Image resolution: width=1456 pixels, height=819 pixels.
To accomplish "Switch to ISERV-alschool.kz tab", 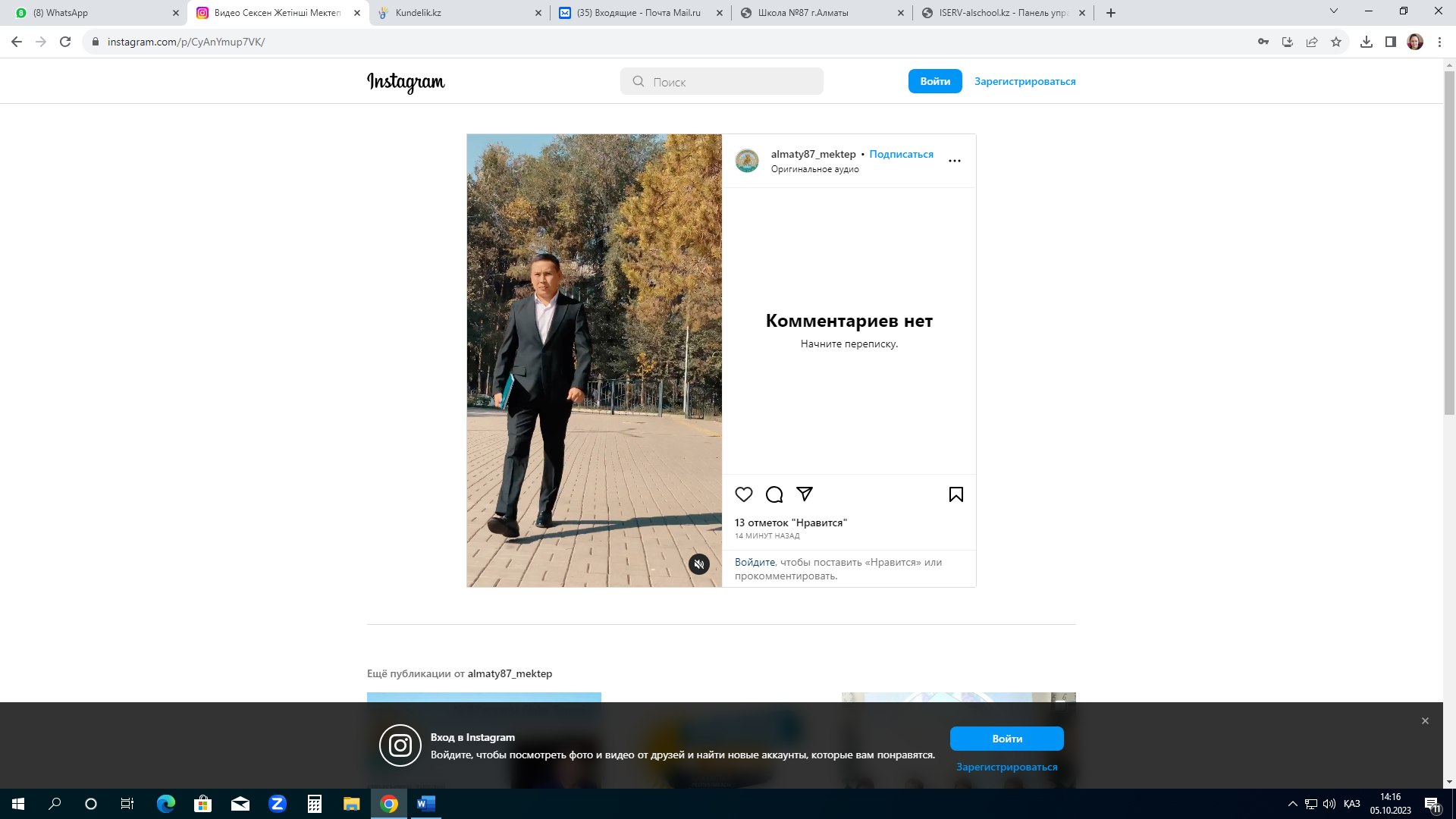I will coord(1003,13).
